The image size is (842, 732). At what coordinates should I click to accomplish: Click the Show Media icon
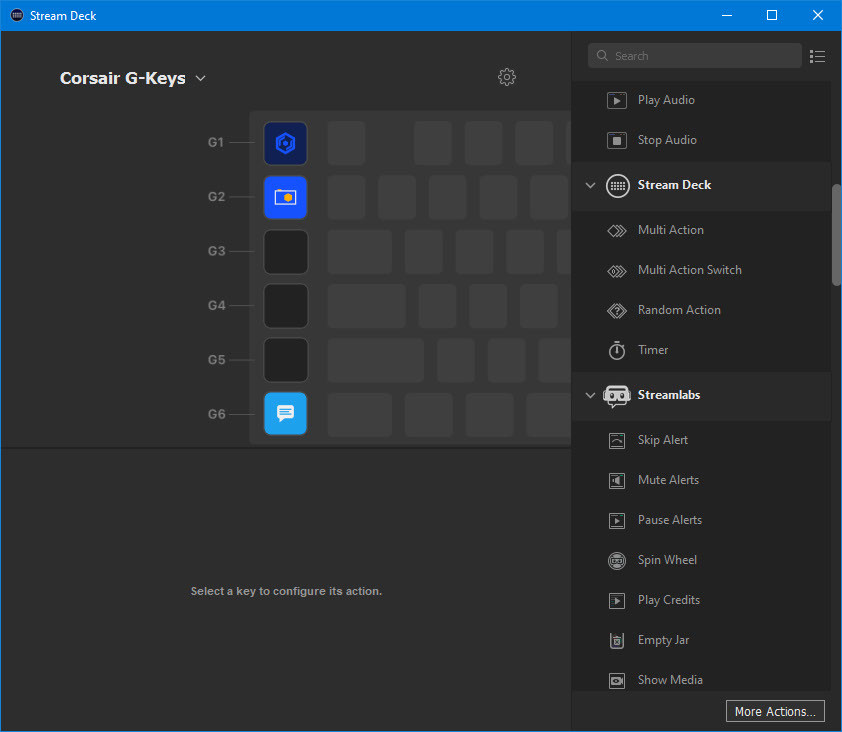[616, 680]
